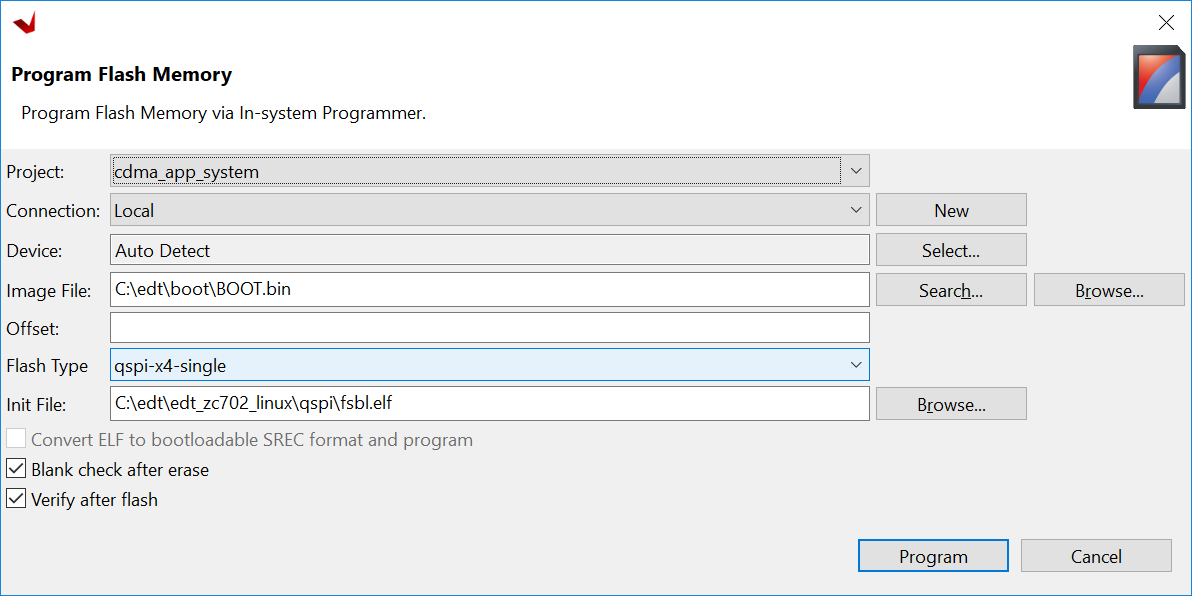1192x596 pixels.
Task: Close the Program Flash Memory dialog
Action: coord(1165,23)
